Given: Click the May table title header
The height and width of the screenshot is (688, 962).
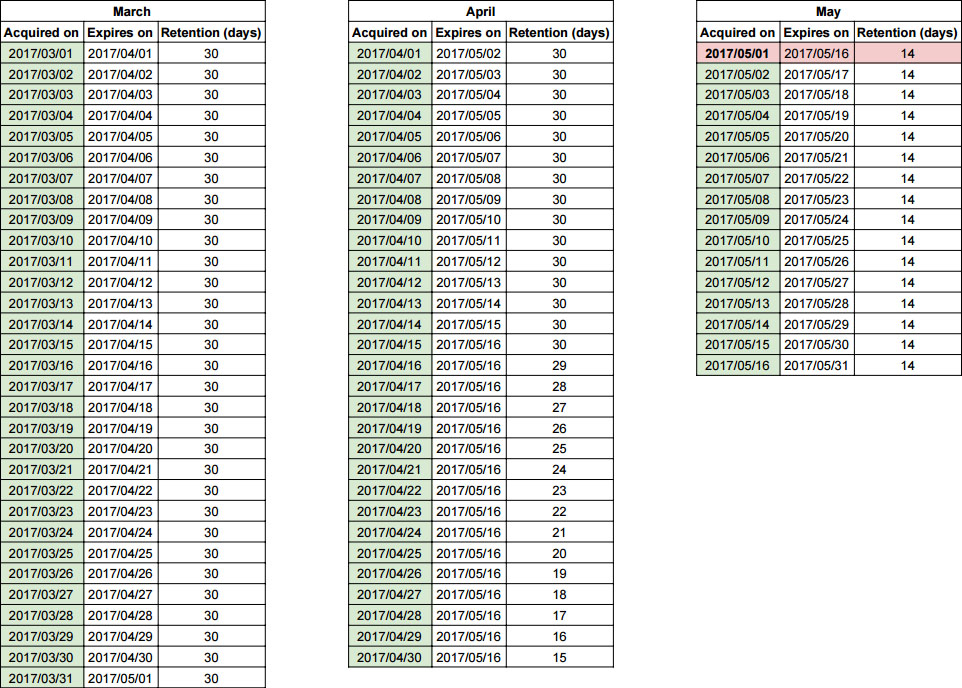Looking at the screenshot, I should coord(828,12).
